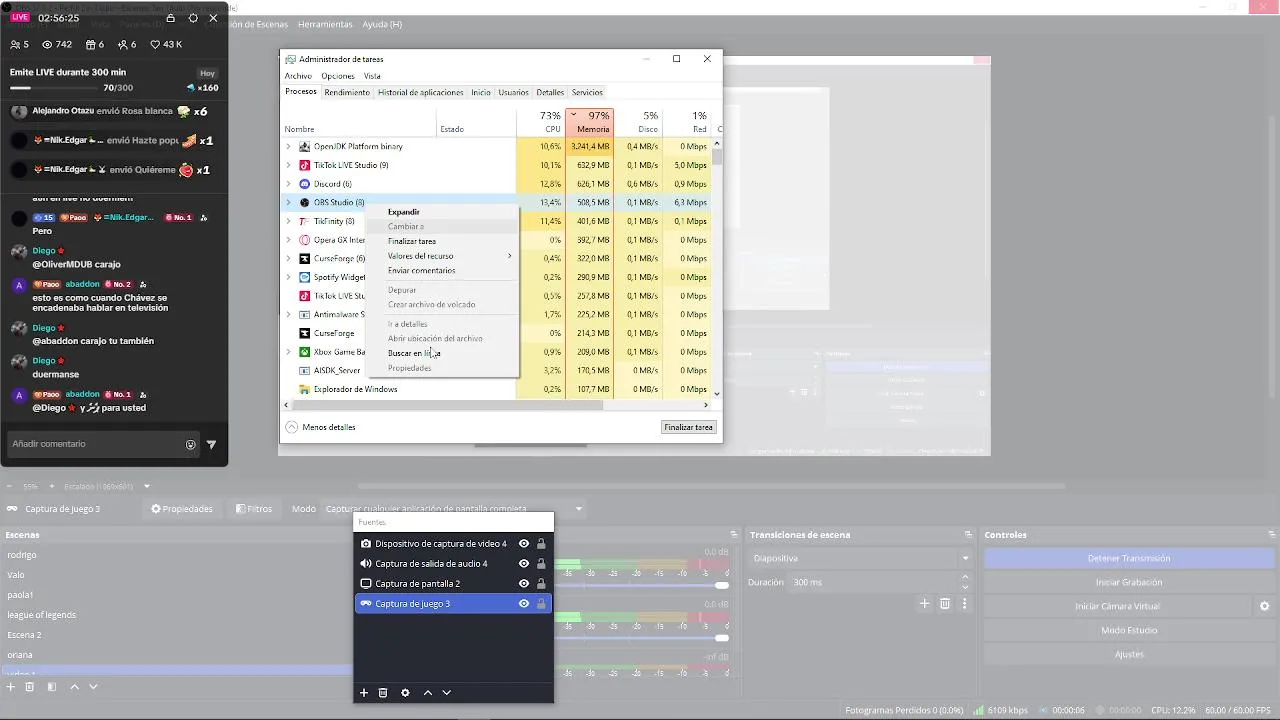This screenshot has width=1280, height=720.
Task: Click the Discord process icon in Task Manager
Action: (305, 184)
